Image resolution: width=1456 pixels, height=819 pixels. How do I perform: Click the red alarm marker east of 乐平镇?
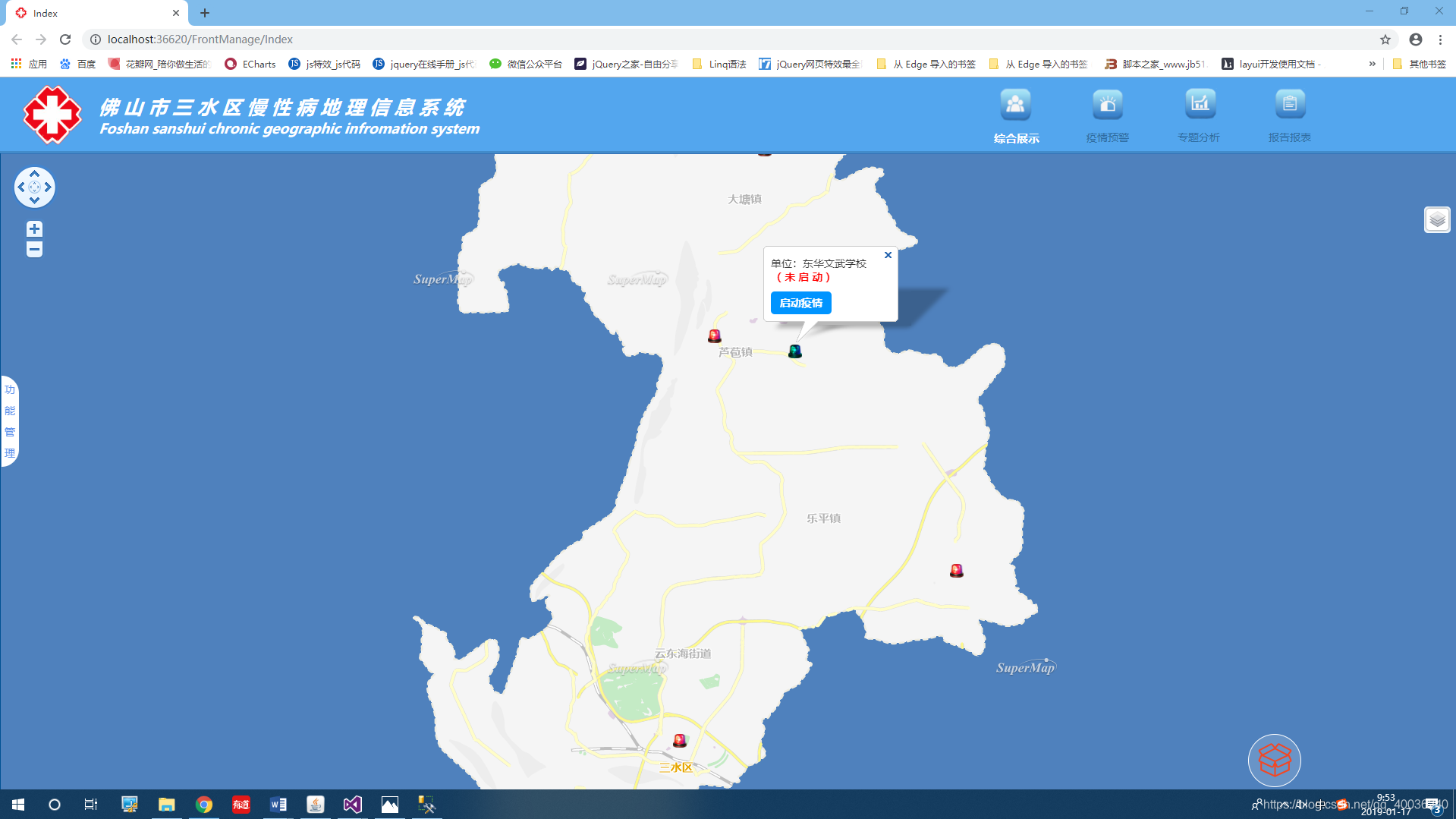pyautogui.click(x=956, y=570)
